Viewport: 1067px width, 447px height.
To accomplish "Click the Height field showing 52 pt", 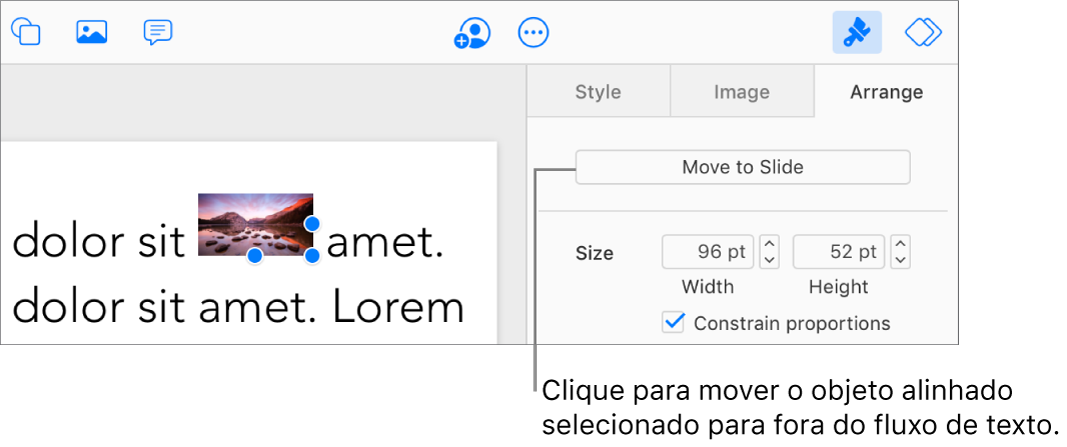I will [839, 252].
